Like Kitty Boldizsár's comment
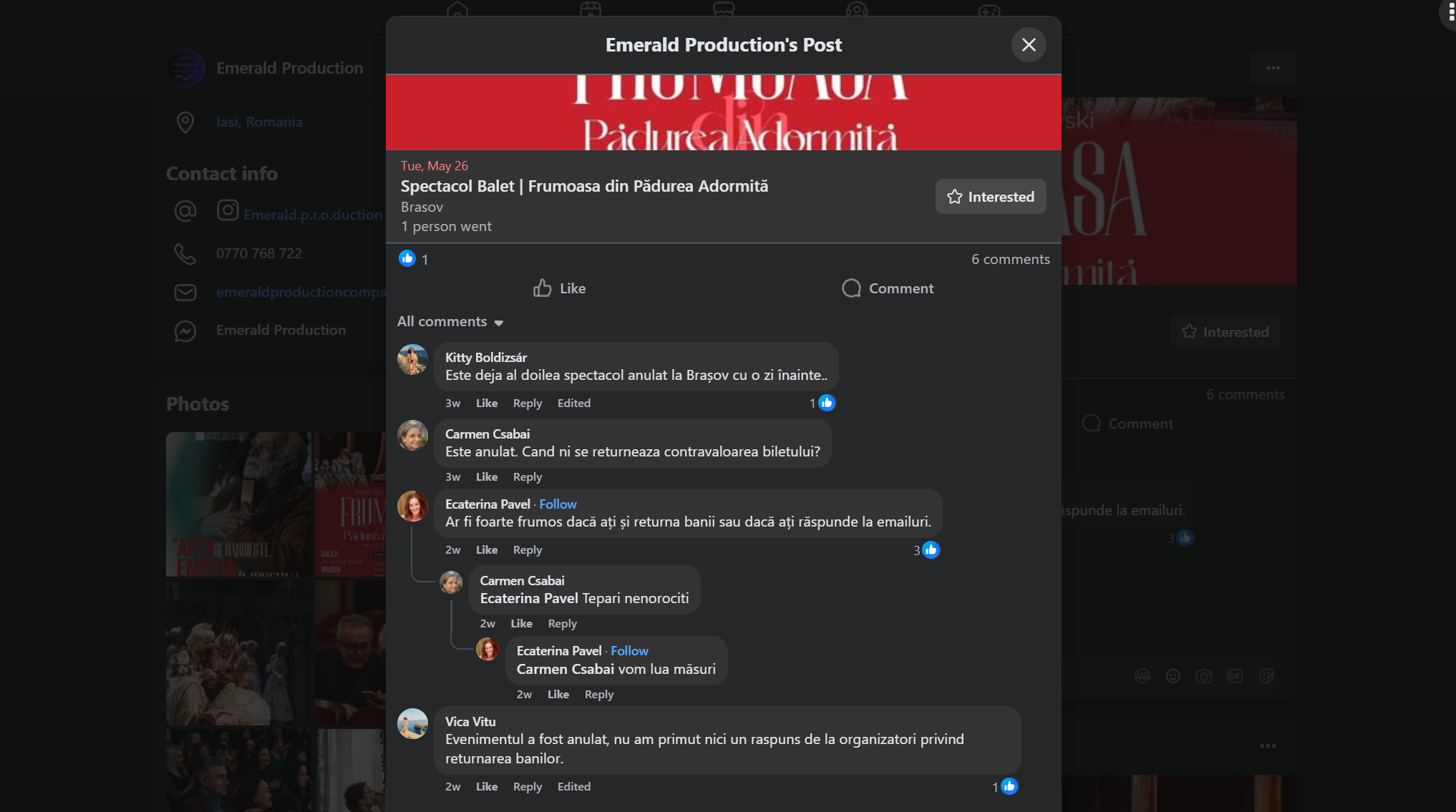 pyautogui.click(x=487, y=403)
